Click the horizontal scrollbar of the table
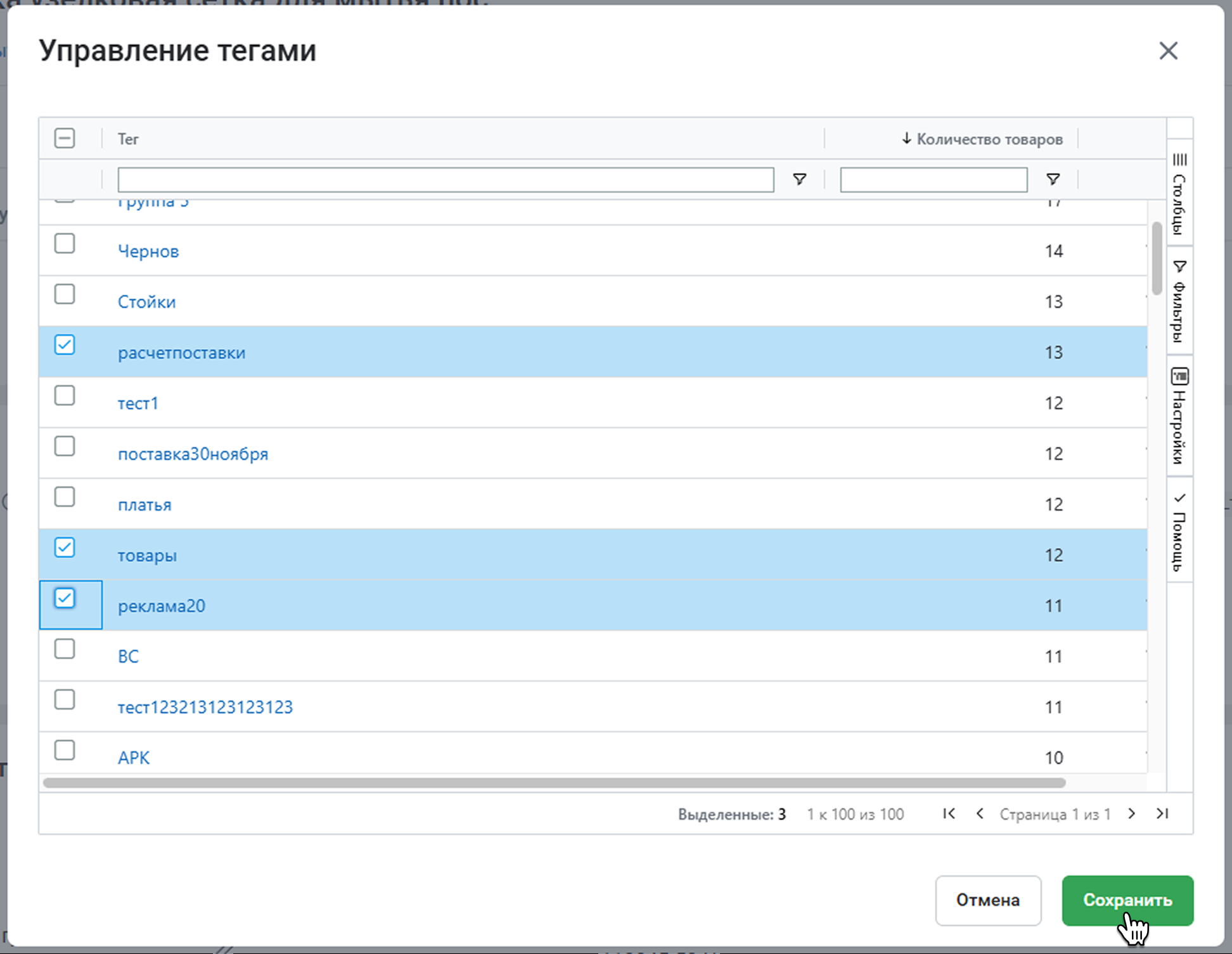The width and height of the screenshot is (1232, 954). [x=554, y=783]
